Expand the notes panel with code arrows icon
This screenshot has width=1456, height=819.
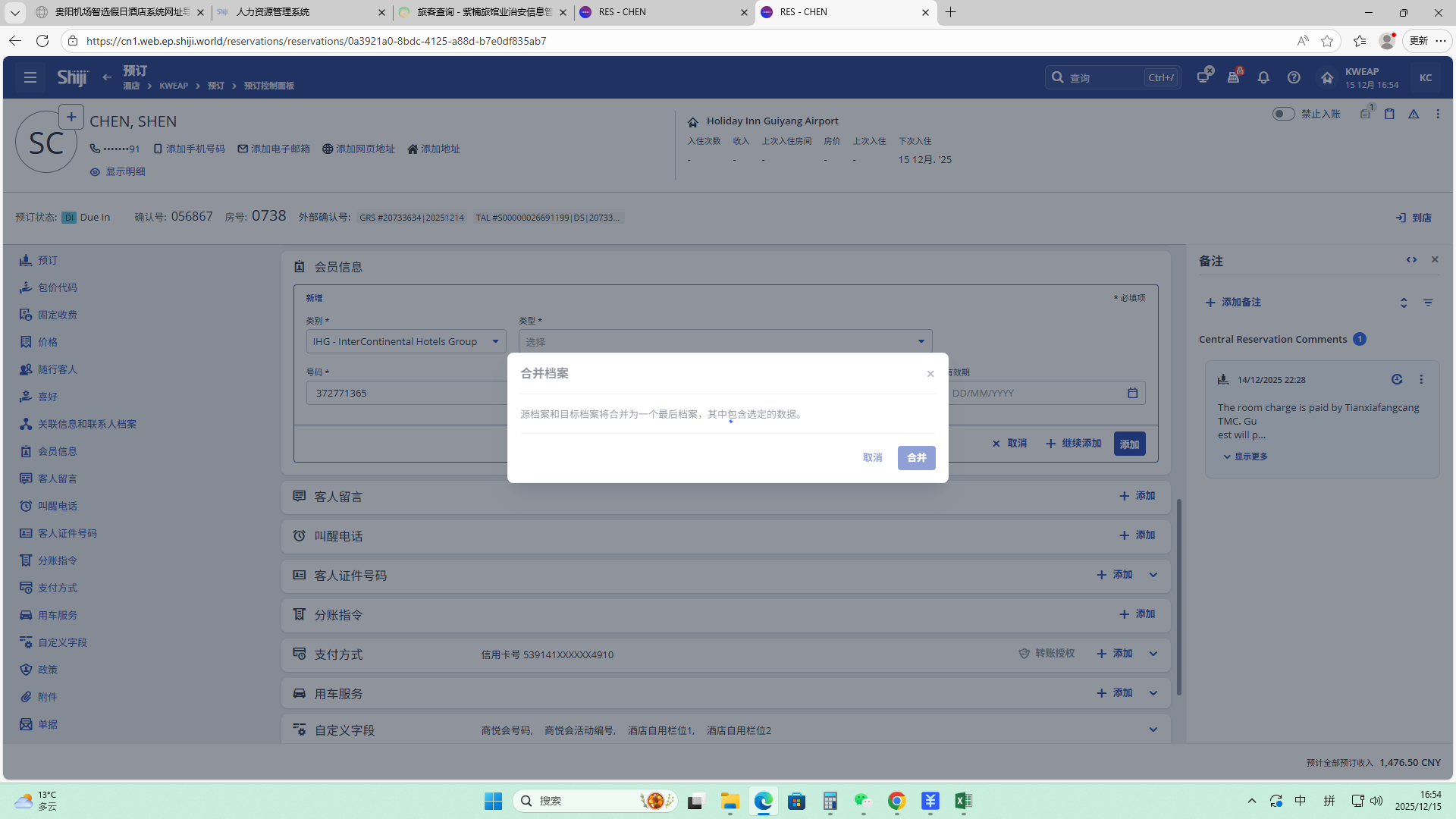(x=1411, y=259)
